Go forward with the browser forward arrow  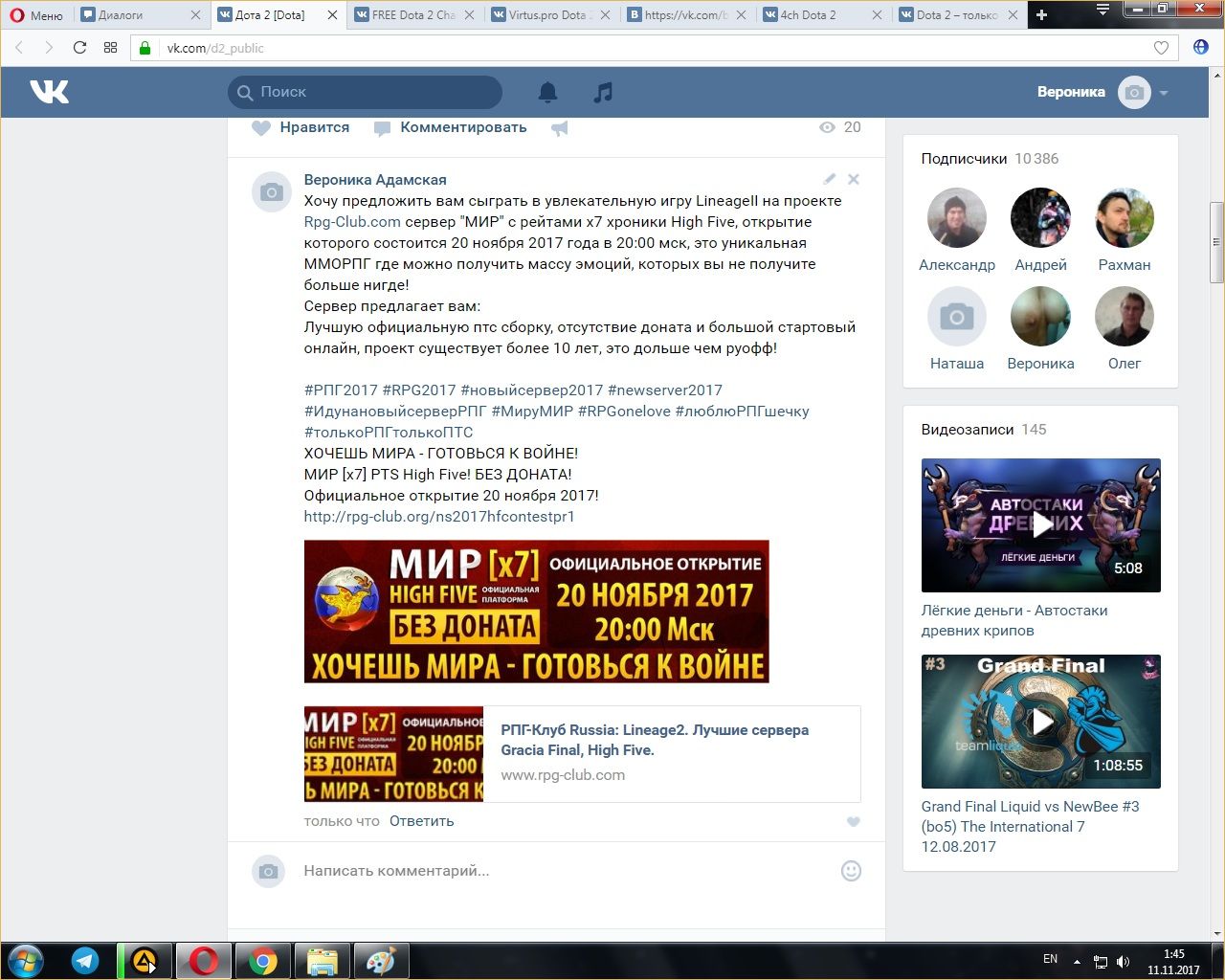[49, 48]
